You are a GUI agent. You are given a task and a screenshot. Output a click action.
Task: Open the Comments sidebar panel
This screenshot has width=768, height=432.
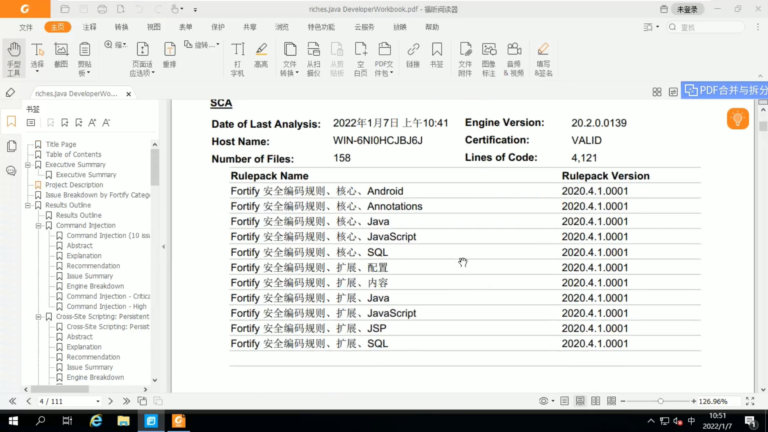tap(11, 170)
